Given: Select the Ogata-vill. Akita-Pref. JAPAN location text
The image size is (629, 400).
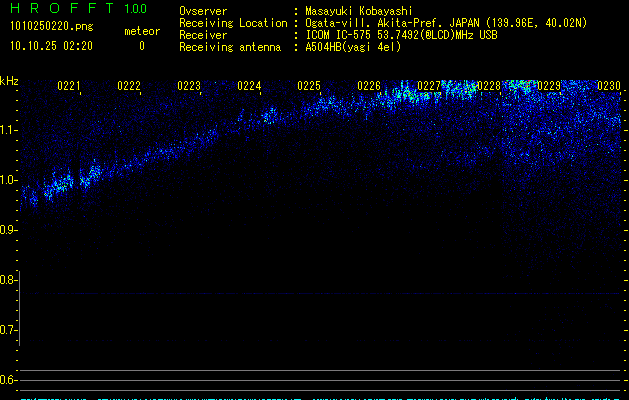Looking at the screenshot, I should coord(446,23).
